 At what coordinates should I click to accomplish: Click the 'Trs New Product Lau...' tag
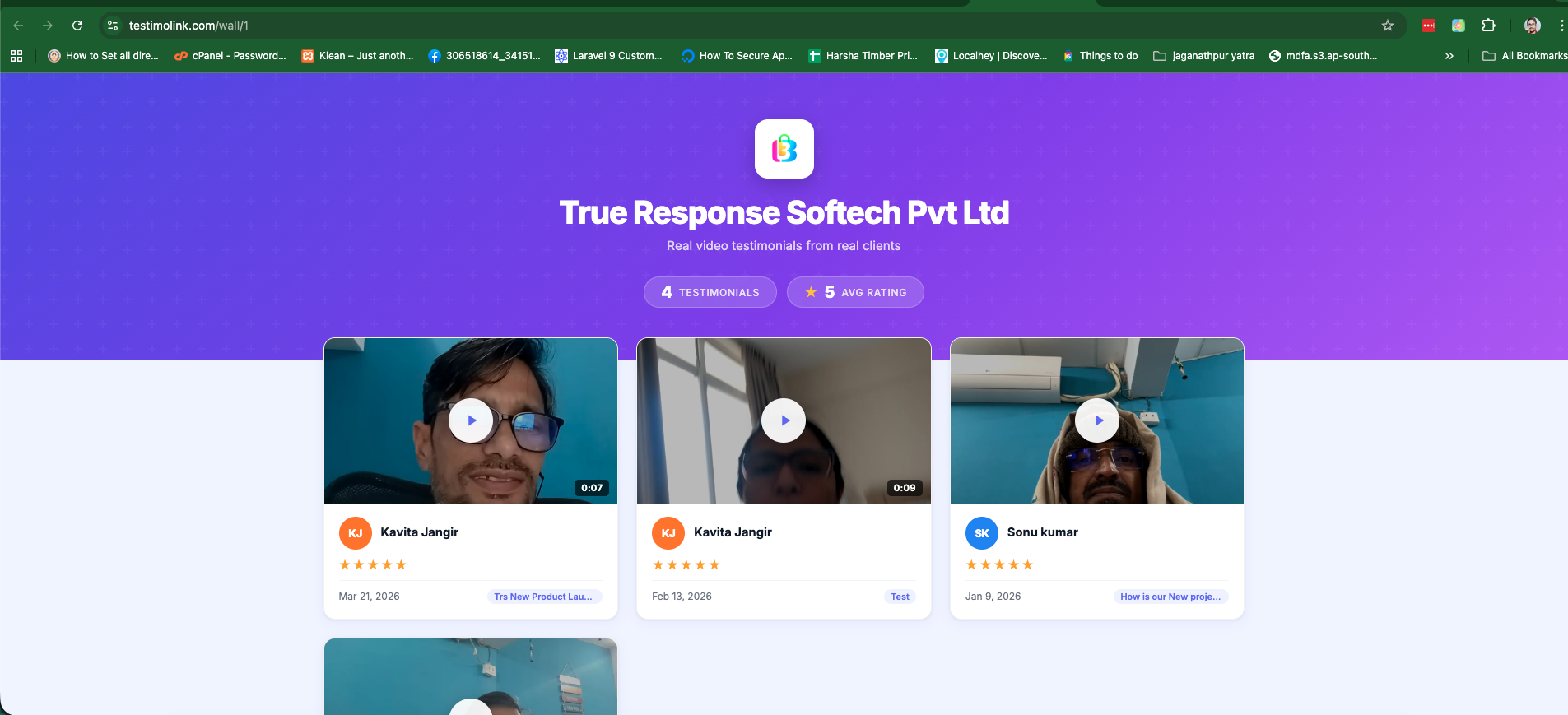[x=543, y=597]
